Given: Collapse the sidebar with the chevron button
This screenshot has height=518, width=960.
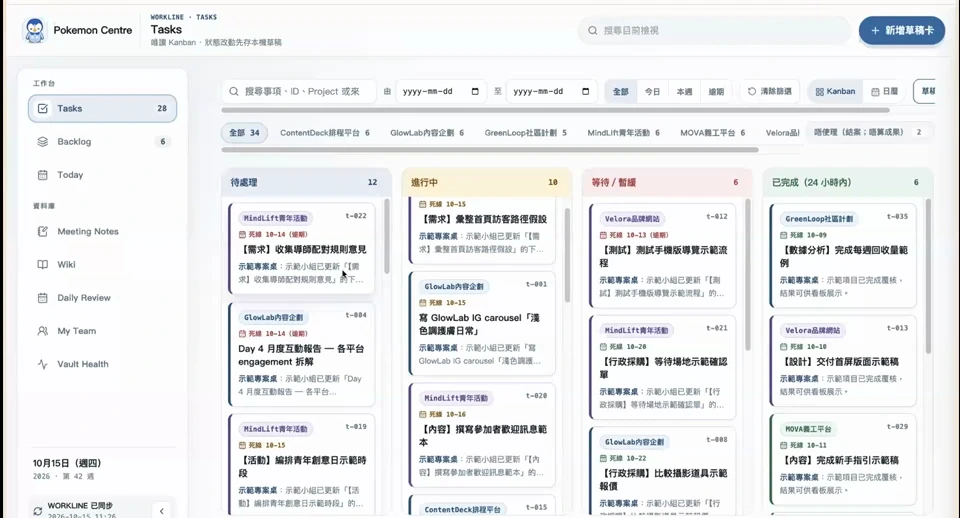Looking at the screenshot, I should coord(162,511).
